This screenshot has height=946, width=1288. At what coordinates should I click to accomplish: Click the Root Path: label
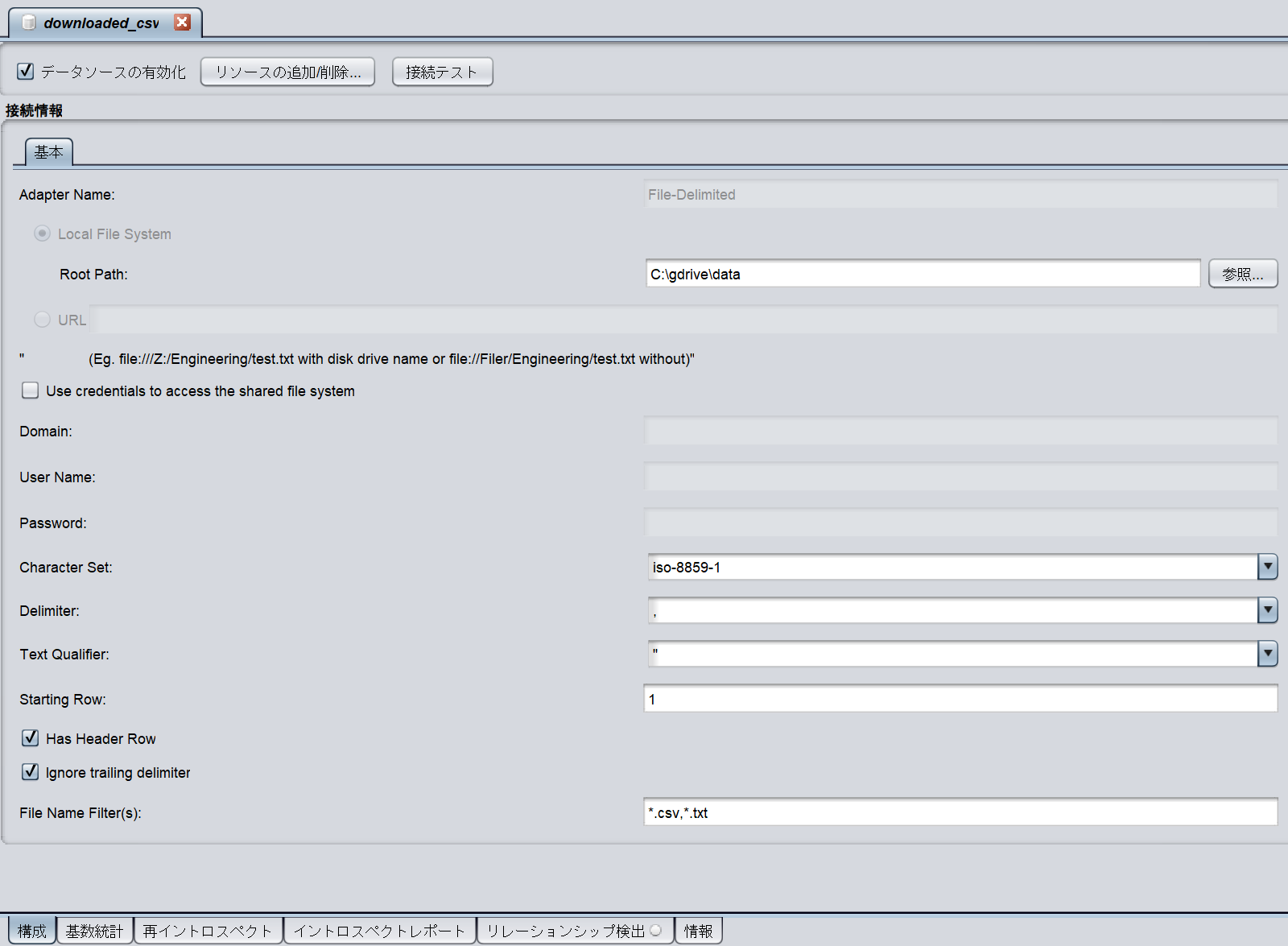pyautogui.click(x=93, y=274)
